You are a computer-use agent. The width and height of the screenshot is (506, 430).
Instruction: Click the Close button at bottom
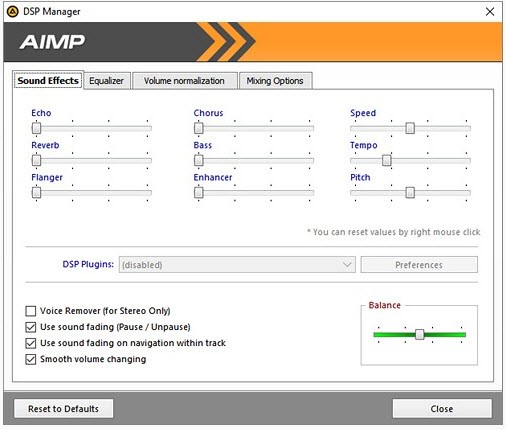(442, 409)
